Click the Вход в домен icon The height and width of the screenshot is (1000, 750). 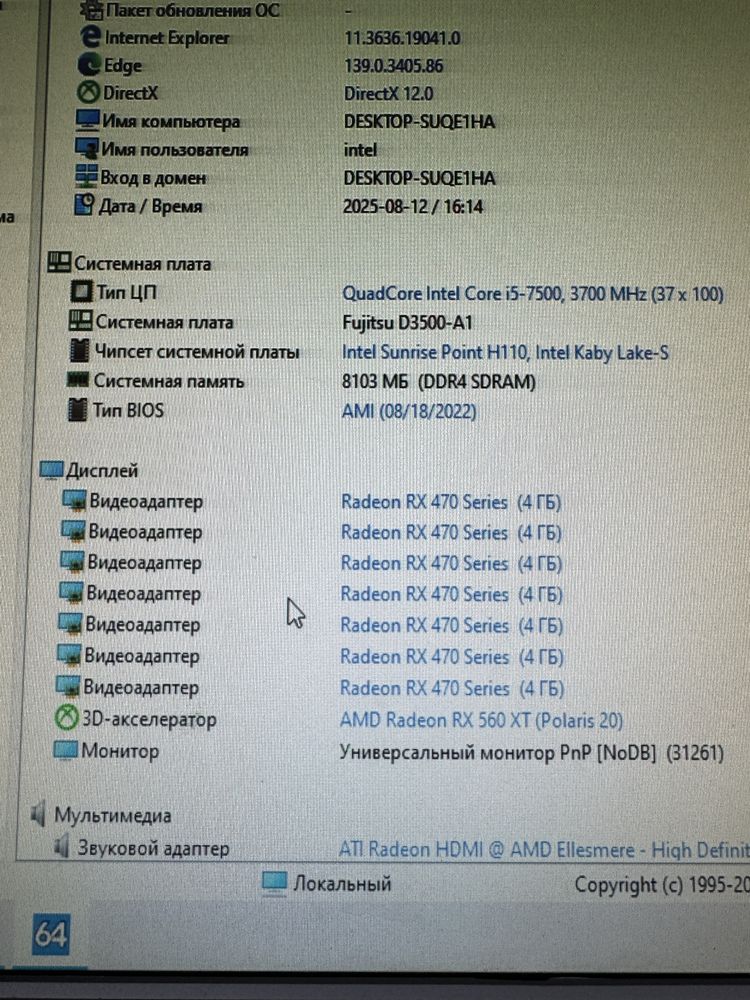86,177
